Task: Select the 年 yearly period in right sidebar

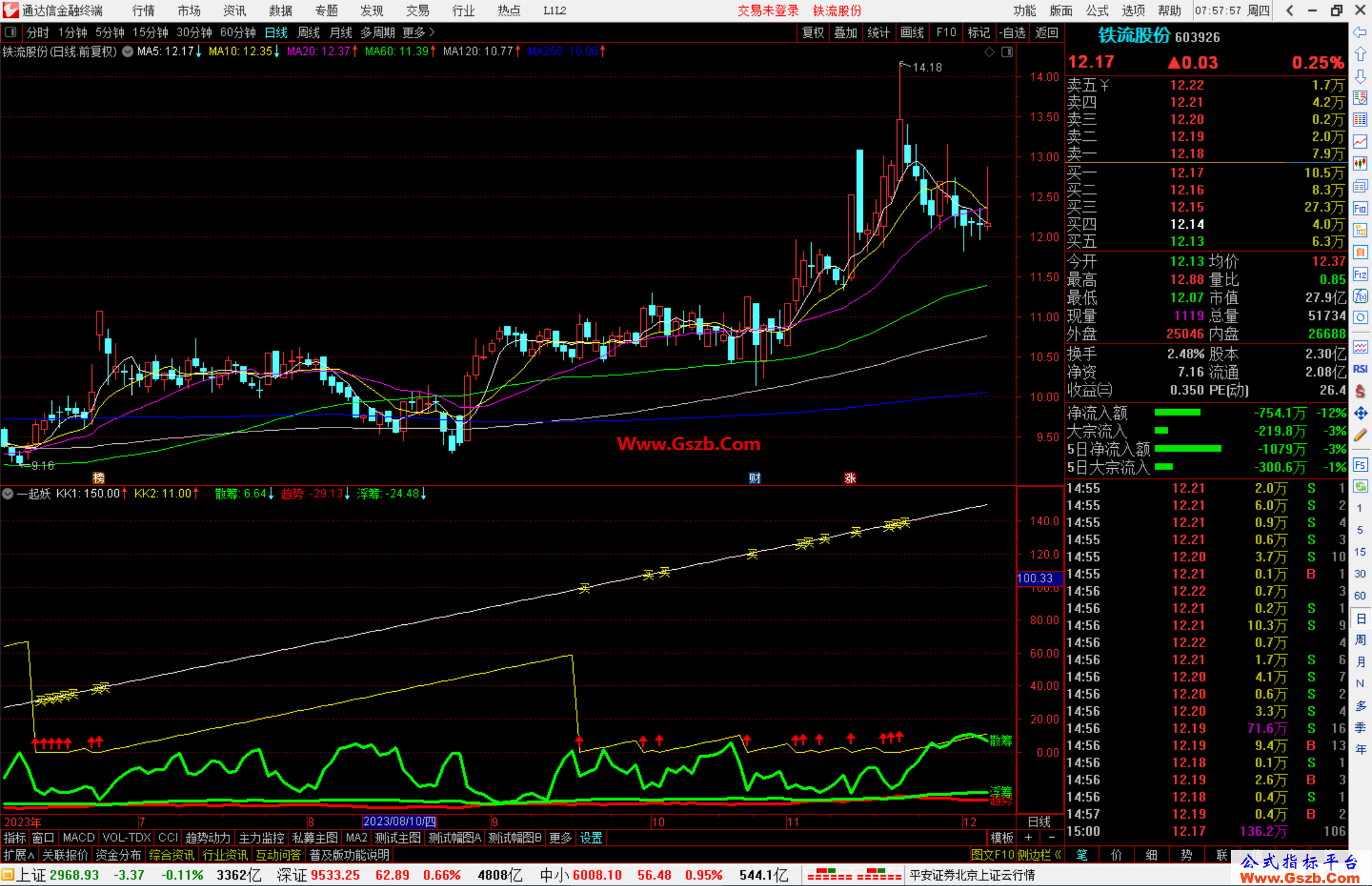Action: pos(1360,749)
